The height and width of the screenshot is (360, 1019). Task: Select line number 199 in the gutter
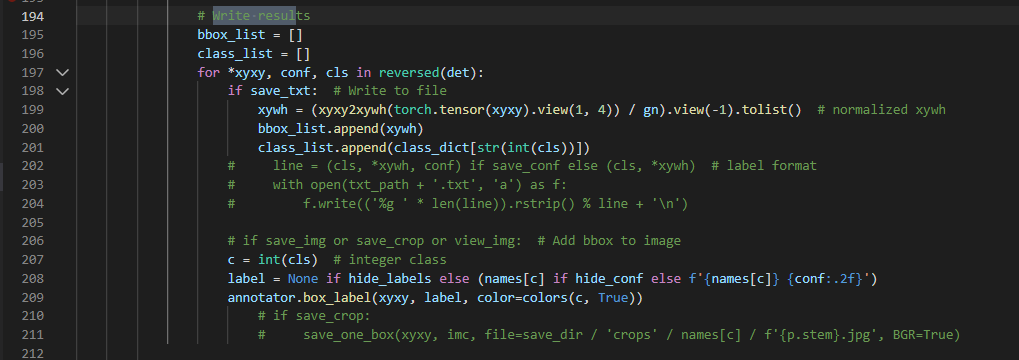point(32,110)
